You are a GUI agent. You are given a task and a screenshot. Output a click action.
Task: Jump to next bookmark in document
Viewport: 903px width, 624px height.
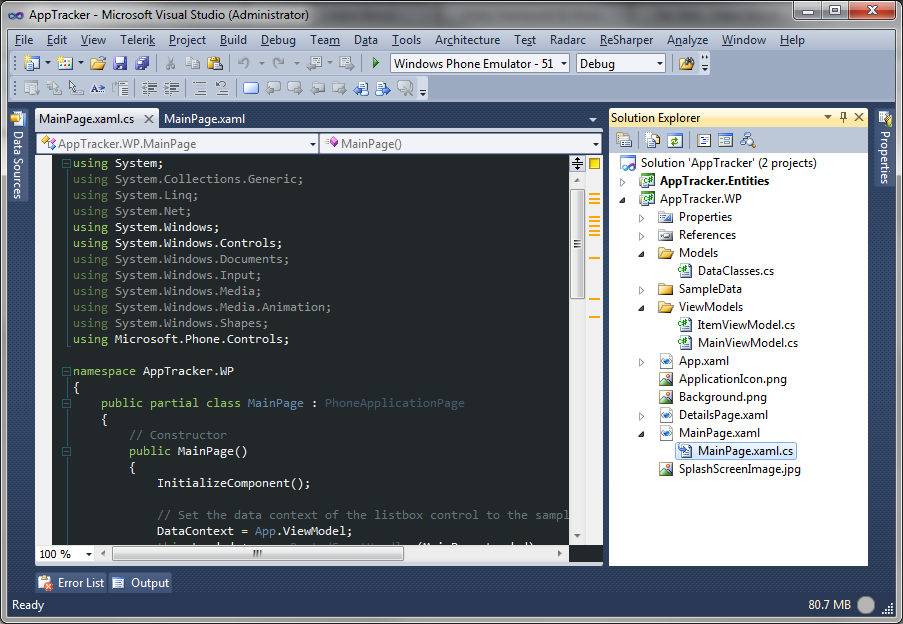tap(383, 88)
